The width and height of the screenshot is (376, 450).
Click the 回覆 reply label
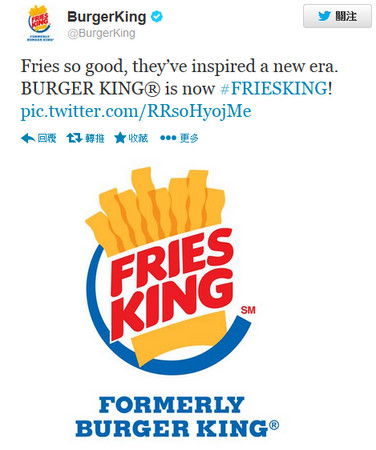47,138
